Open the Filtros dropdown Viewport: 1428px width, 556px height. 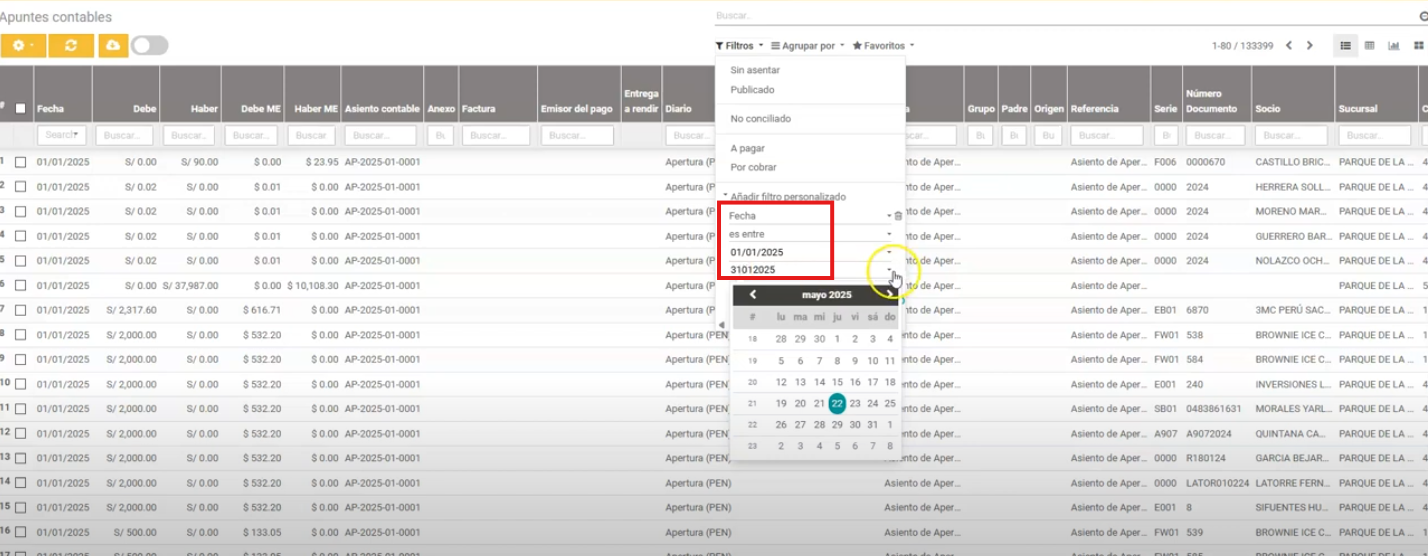740,46
